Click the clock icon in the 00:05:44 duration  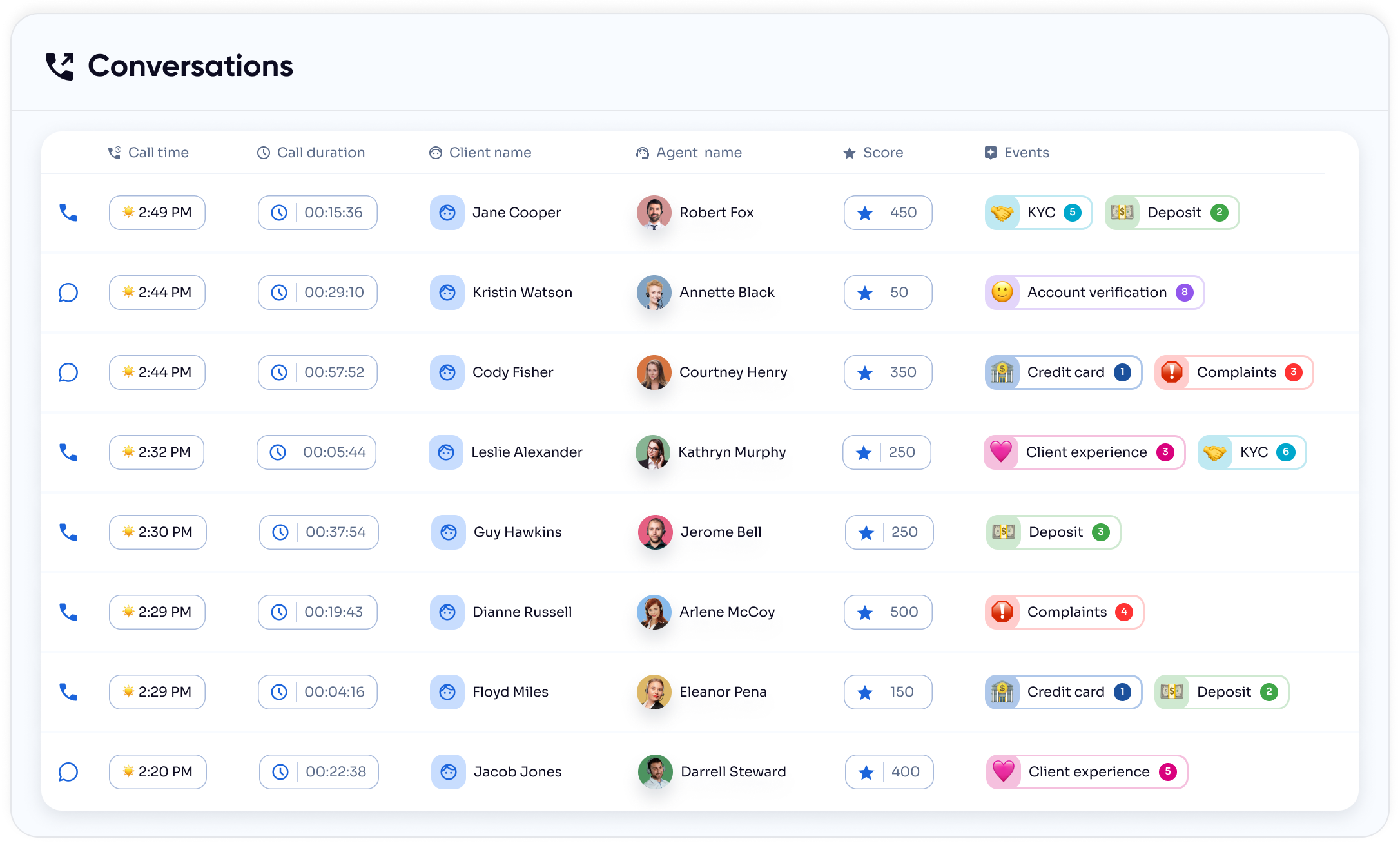coord(278,452)
